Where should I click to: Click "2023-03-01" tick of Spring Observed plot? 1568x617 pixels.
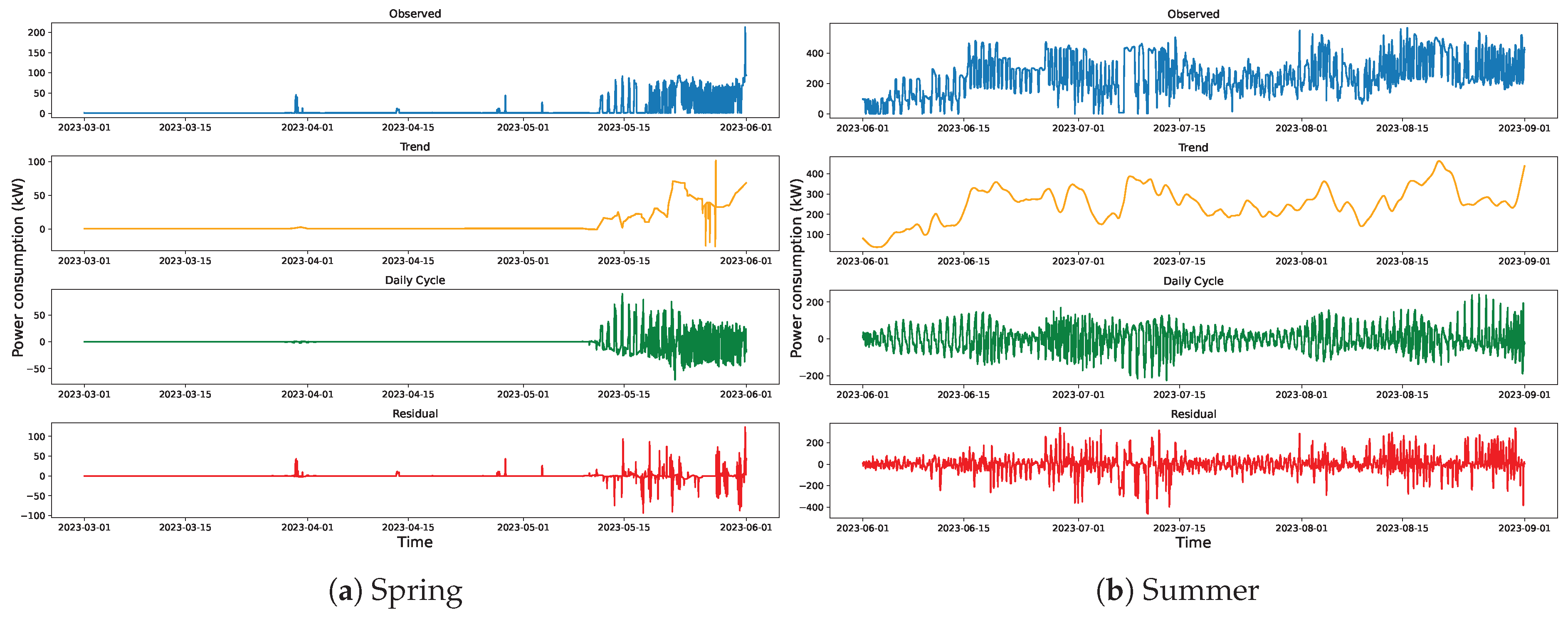[x=84, y=127]
